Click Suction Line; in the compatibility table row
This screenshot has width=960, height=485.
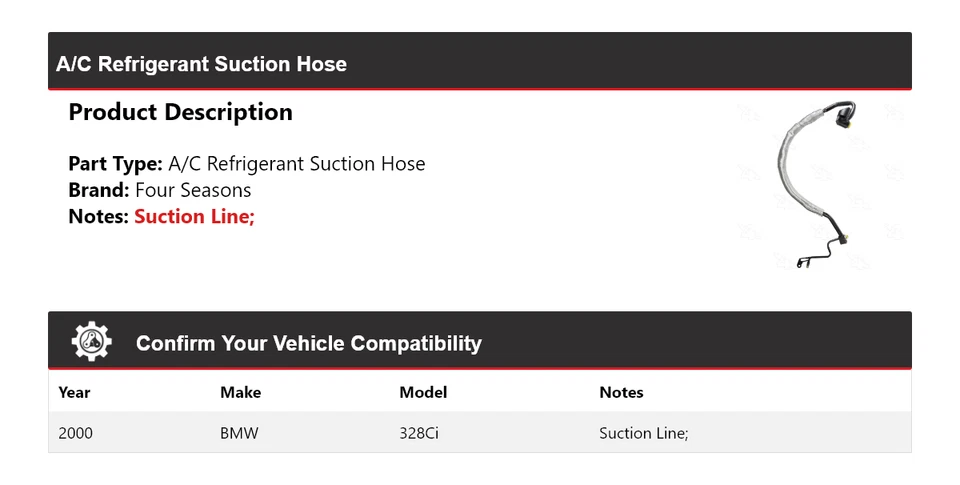point(643,433)
